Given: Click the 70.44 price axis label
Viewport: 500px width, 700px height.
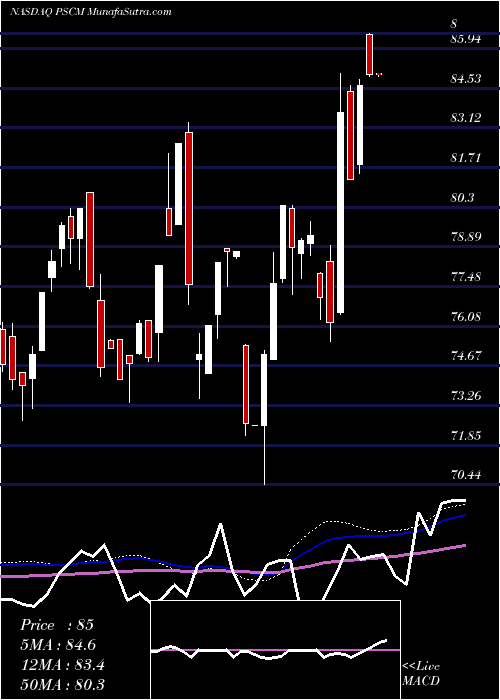Looking at the screenshot, I should tap(466, 475).
